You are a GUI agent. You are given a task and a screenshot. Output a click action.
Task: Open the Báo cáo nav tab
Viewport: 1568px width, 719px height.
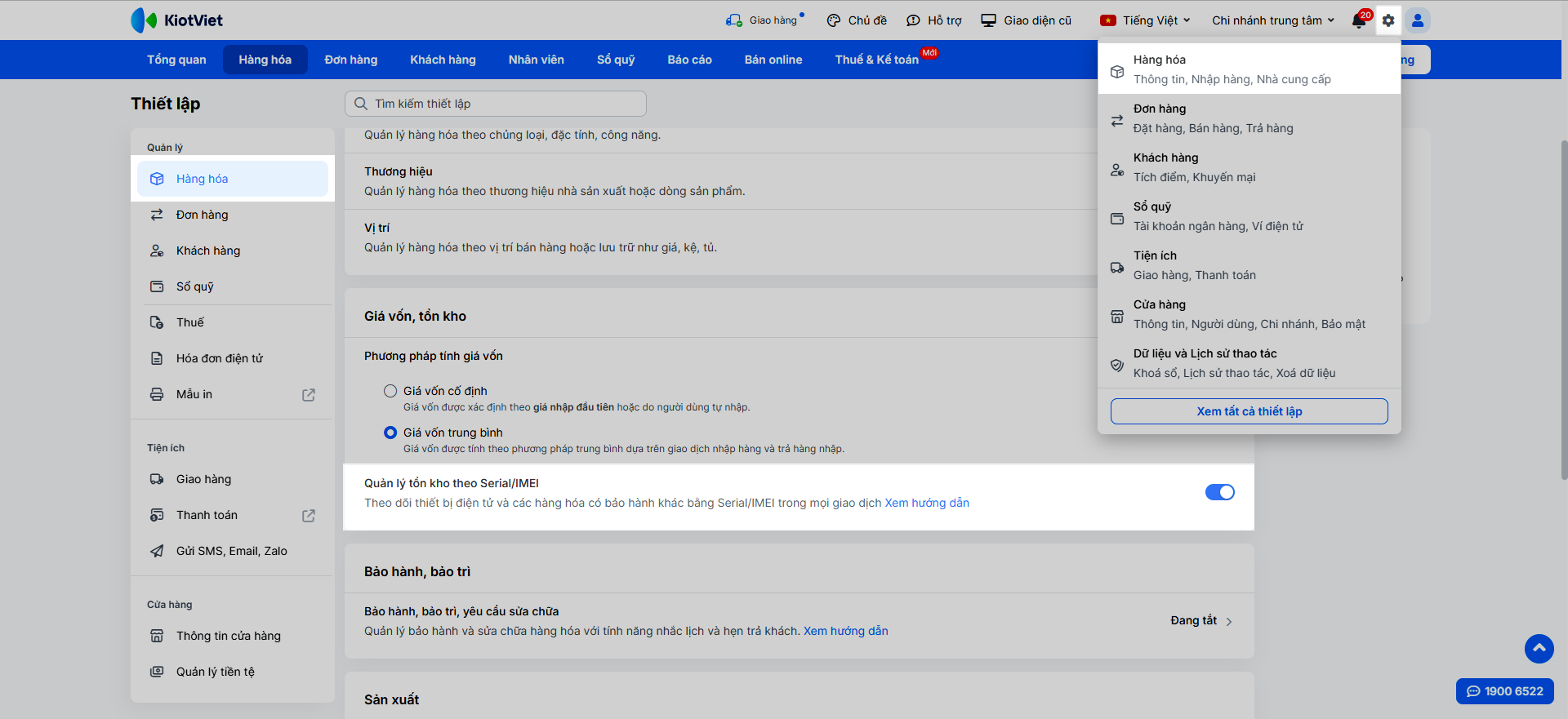tap(690, 60)
